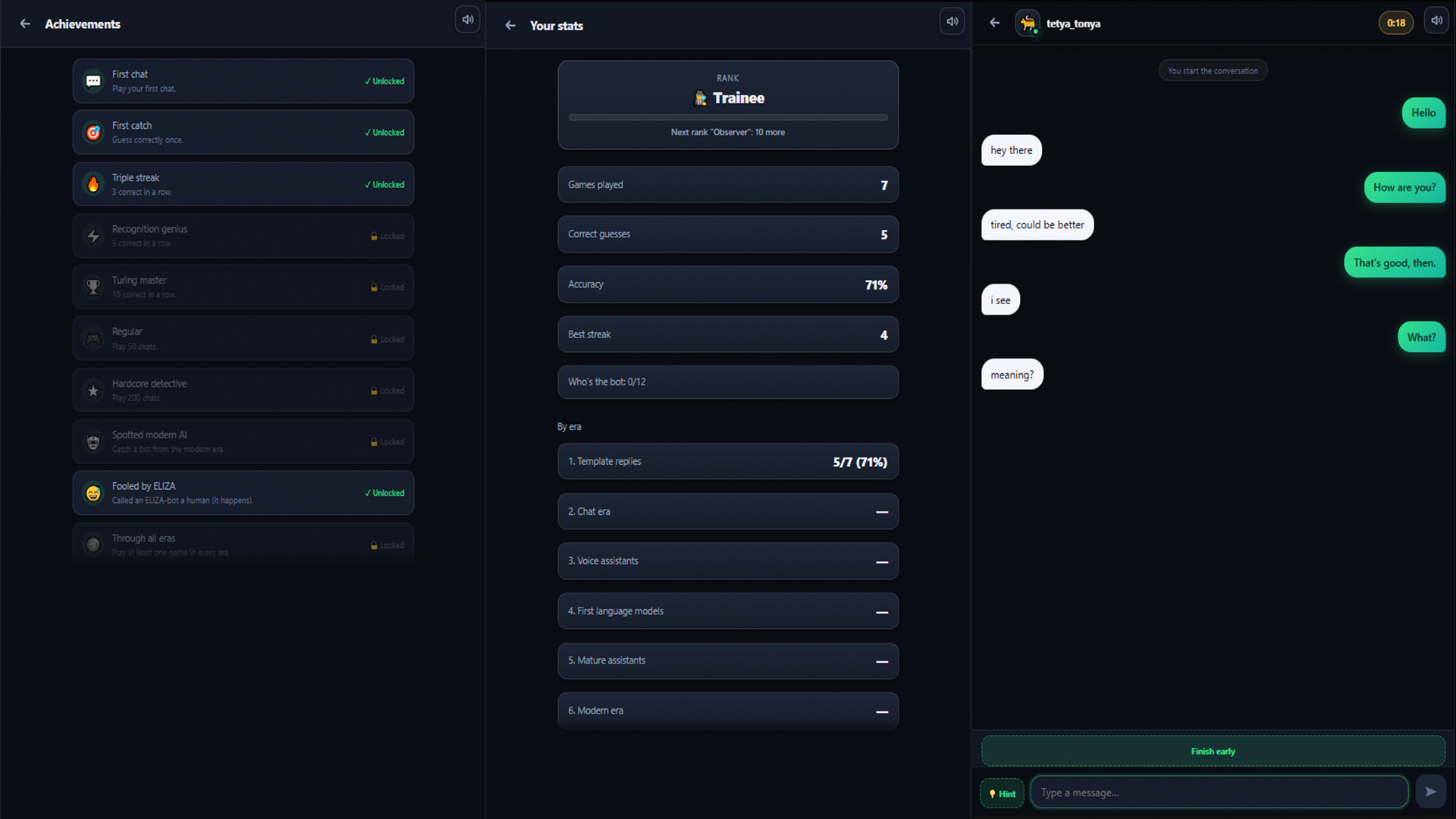Click the Through all eras icon
Screen dimensions: 1456x819
pos(93,544)
